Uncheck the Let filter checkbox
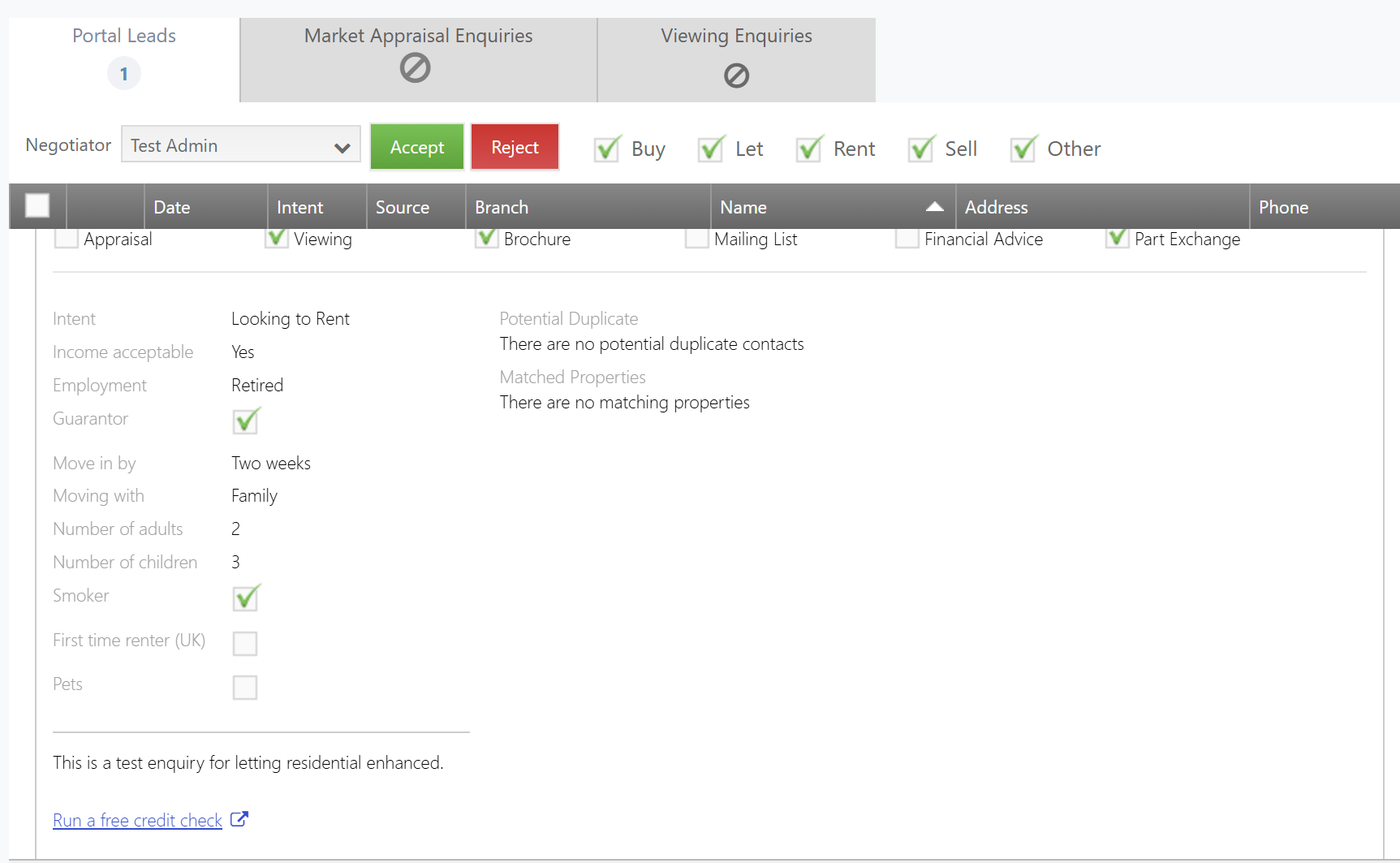The width and height of the screenshot is (1400, 863). tap(711, 149)
